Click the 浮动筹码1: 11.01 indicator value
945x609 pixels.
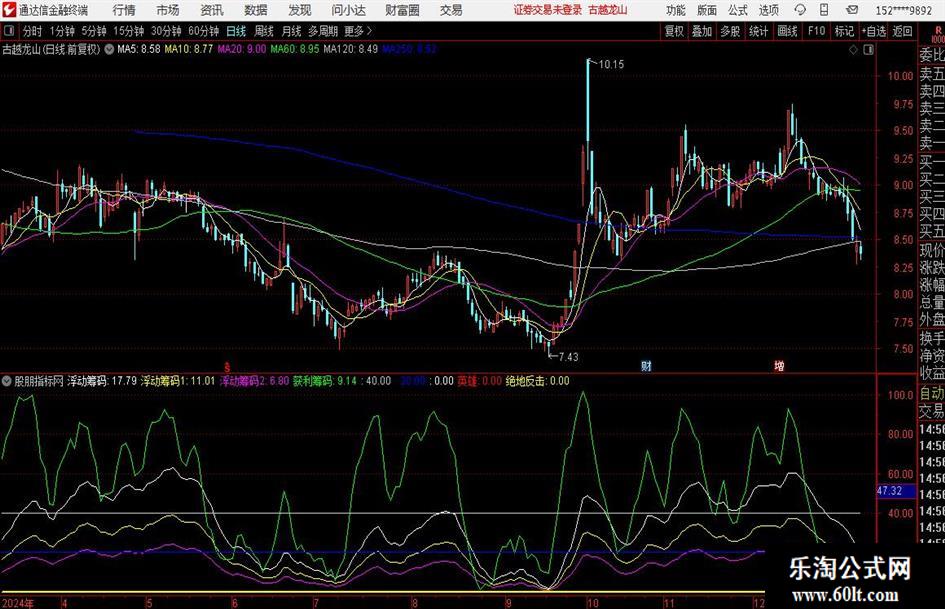coord(178,381)
